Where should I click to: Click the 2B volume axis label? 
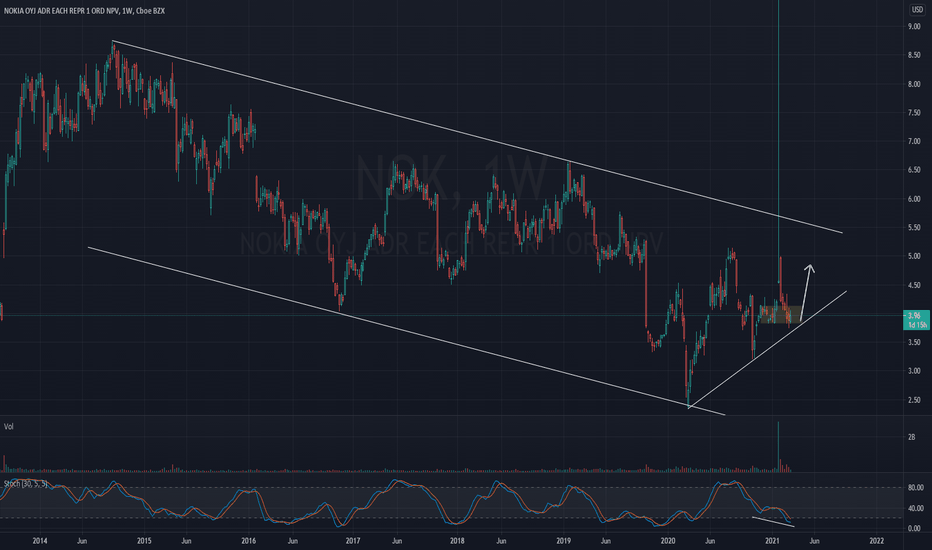911,437
